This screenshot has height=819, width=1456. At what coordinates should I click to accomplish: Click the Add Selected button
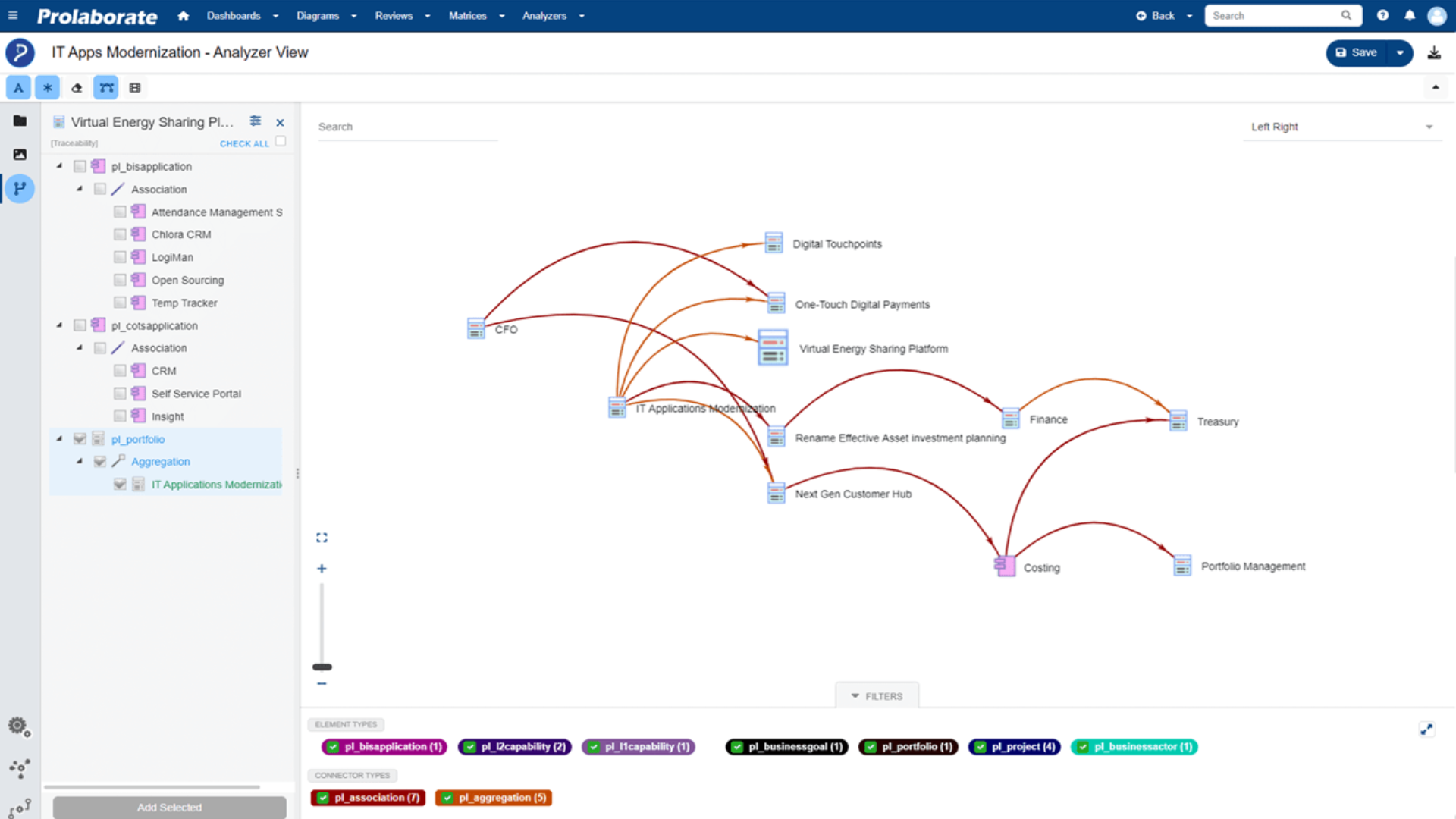[168, 807]
